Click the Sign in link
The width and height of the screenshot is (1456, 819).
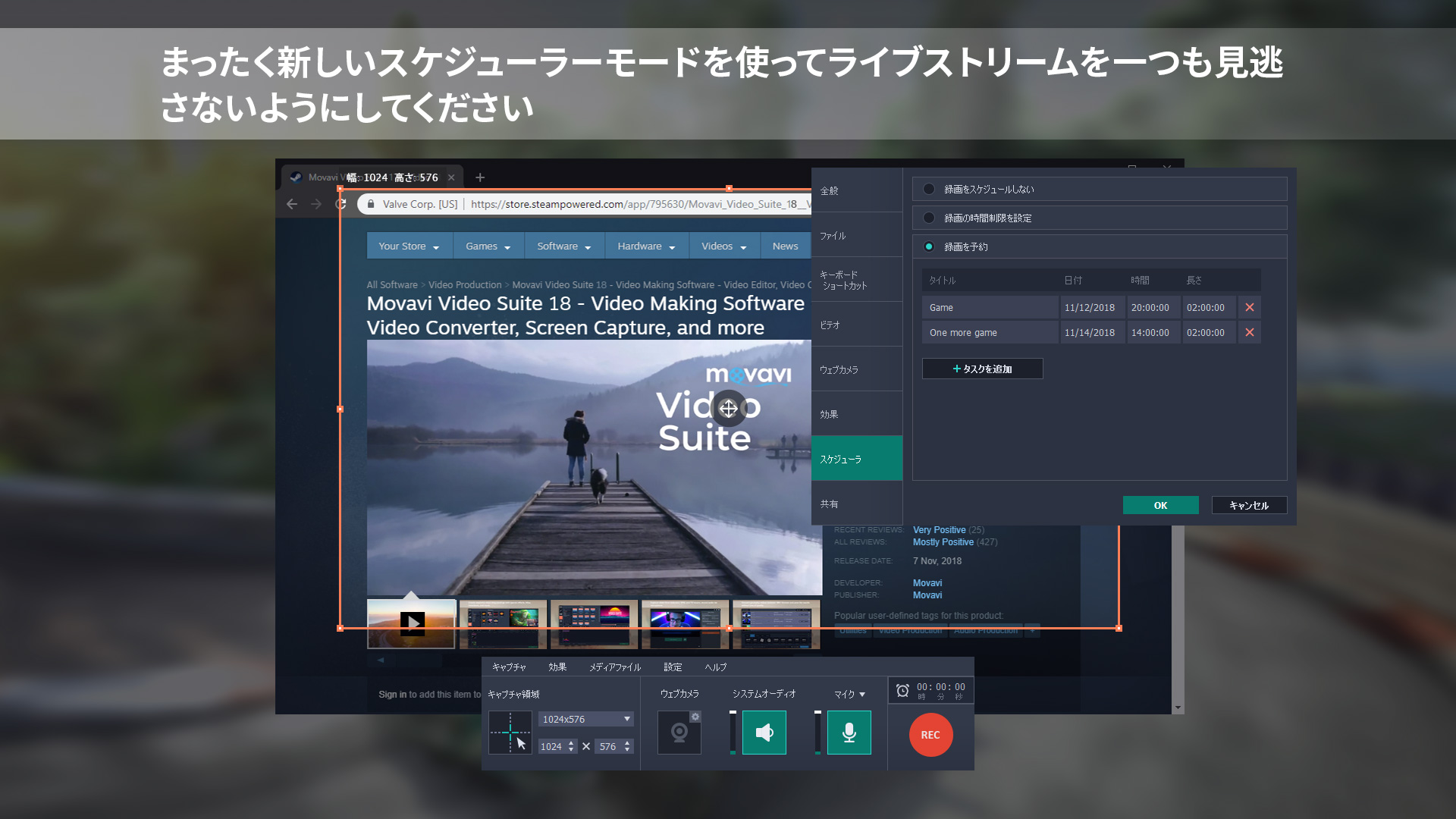tap(393, 695)
